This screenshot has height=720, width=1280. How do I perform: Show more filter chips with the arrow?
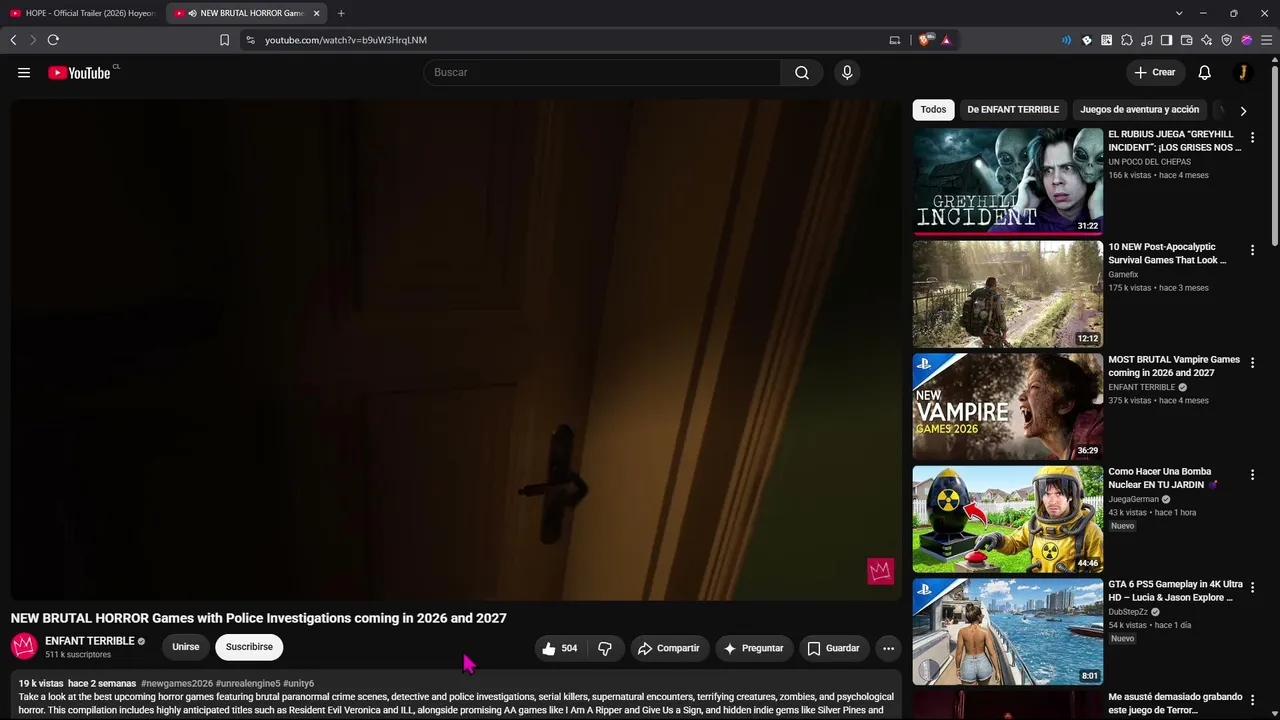pyautogui.click(x=1243, y=111)
